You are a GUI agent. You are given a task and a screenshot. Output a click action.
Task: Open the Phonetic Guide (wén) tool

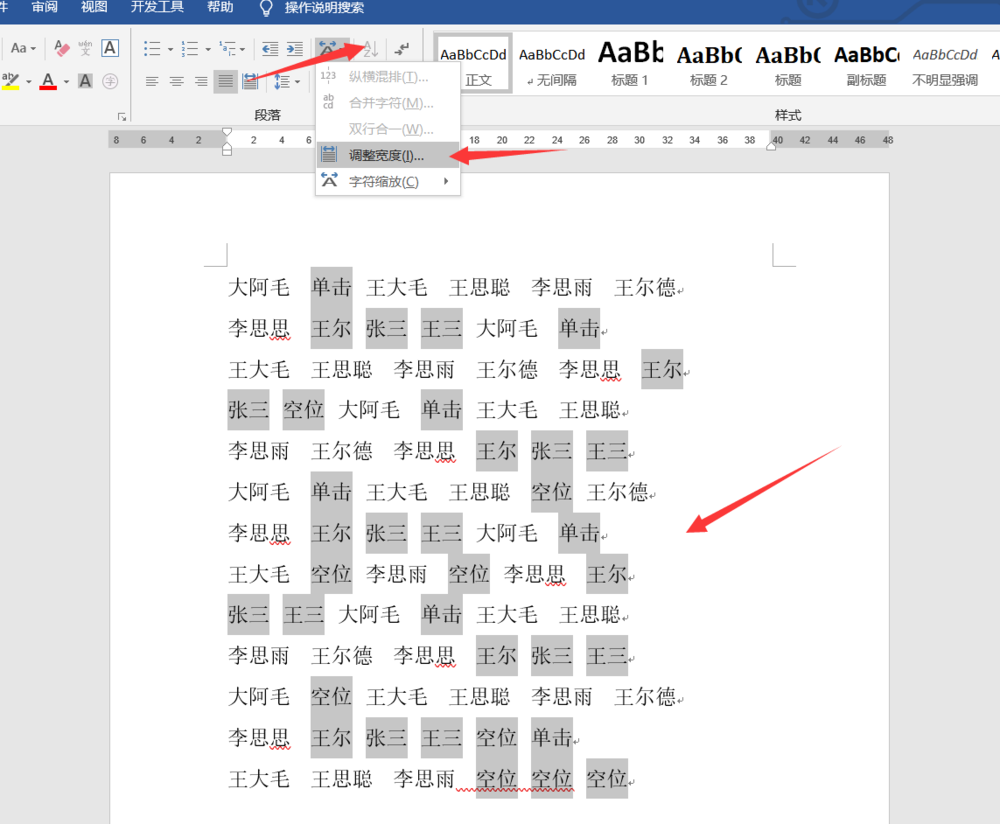85,48
